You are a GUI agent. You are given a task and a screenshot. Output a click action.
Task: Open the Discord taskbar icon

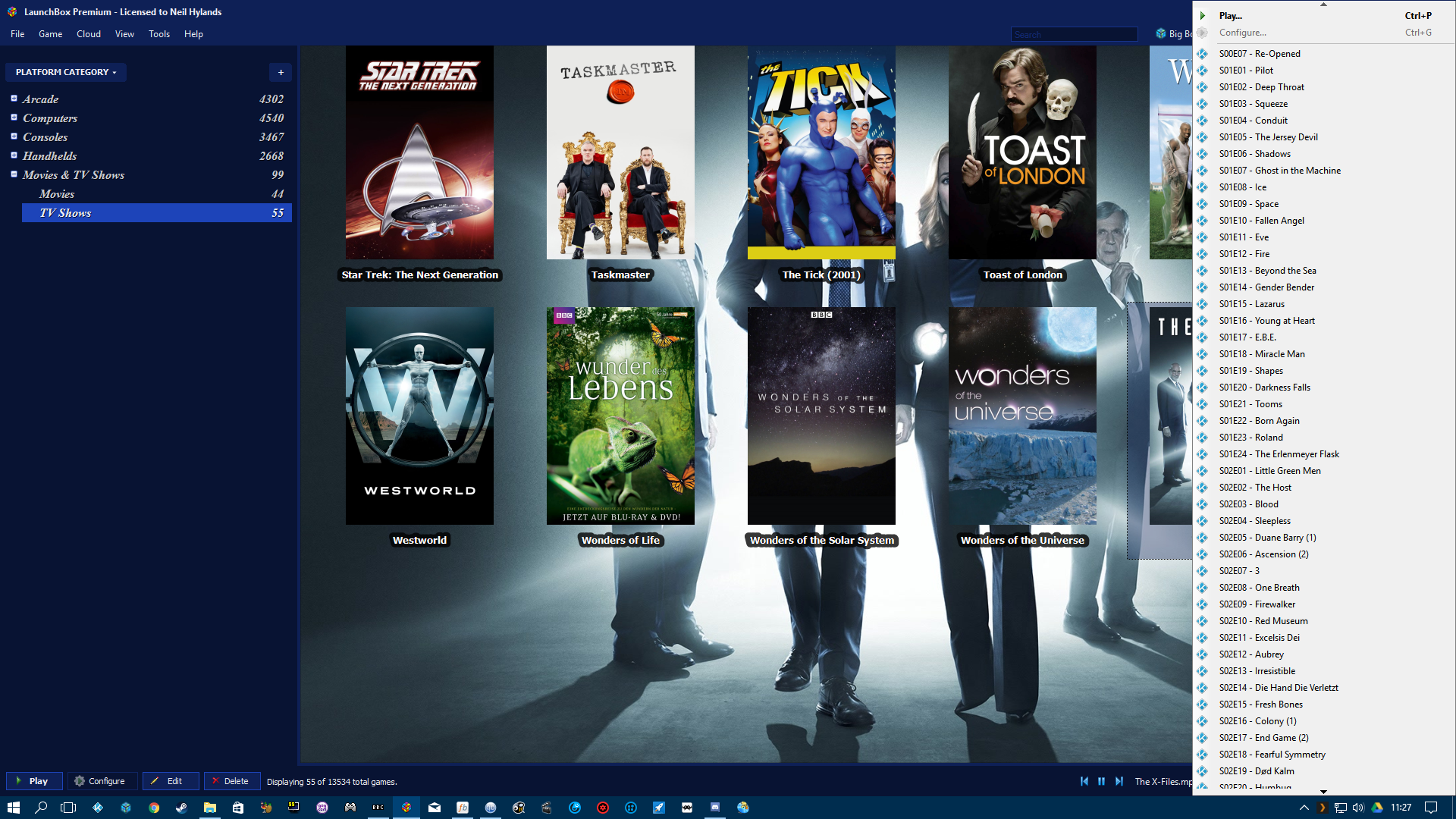coord(715,808)
